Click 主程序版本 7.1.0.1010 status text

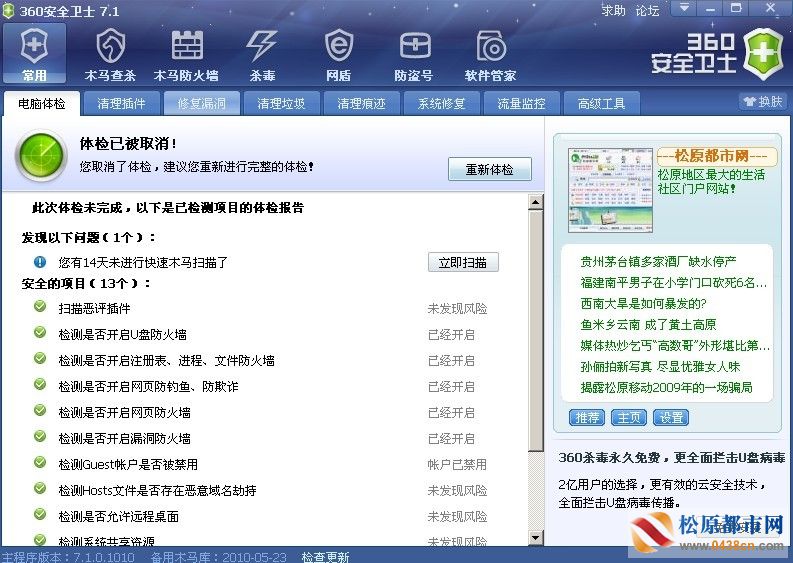coord(68,557)
